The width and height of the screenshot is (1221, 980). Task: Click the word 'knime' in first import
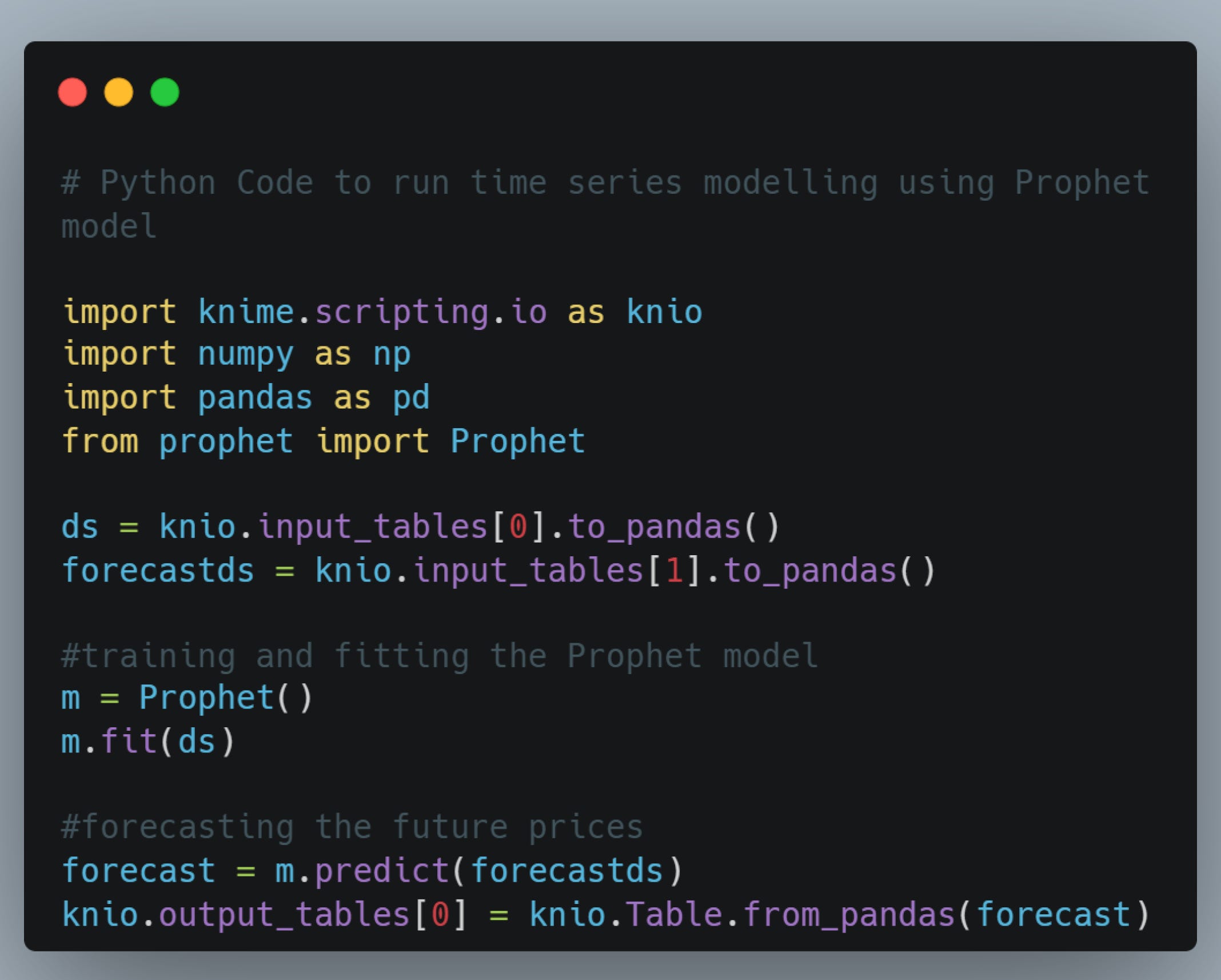coord(246,312)
